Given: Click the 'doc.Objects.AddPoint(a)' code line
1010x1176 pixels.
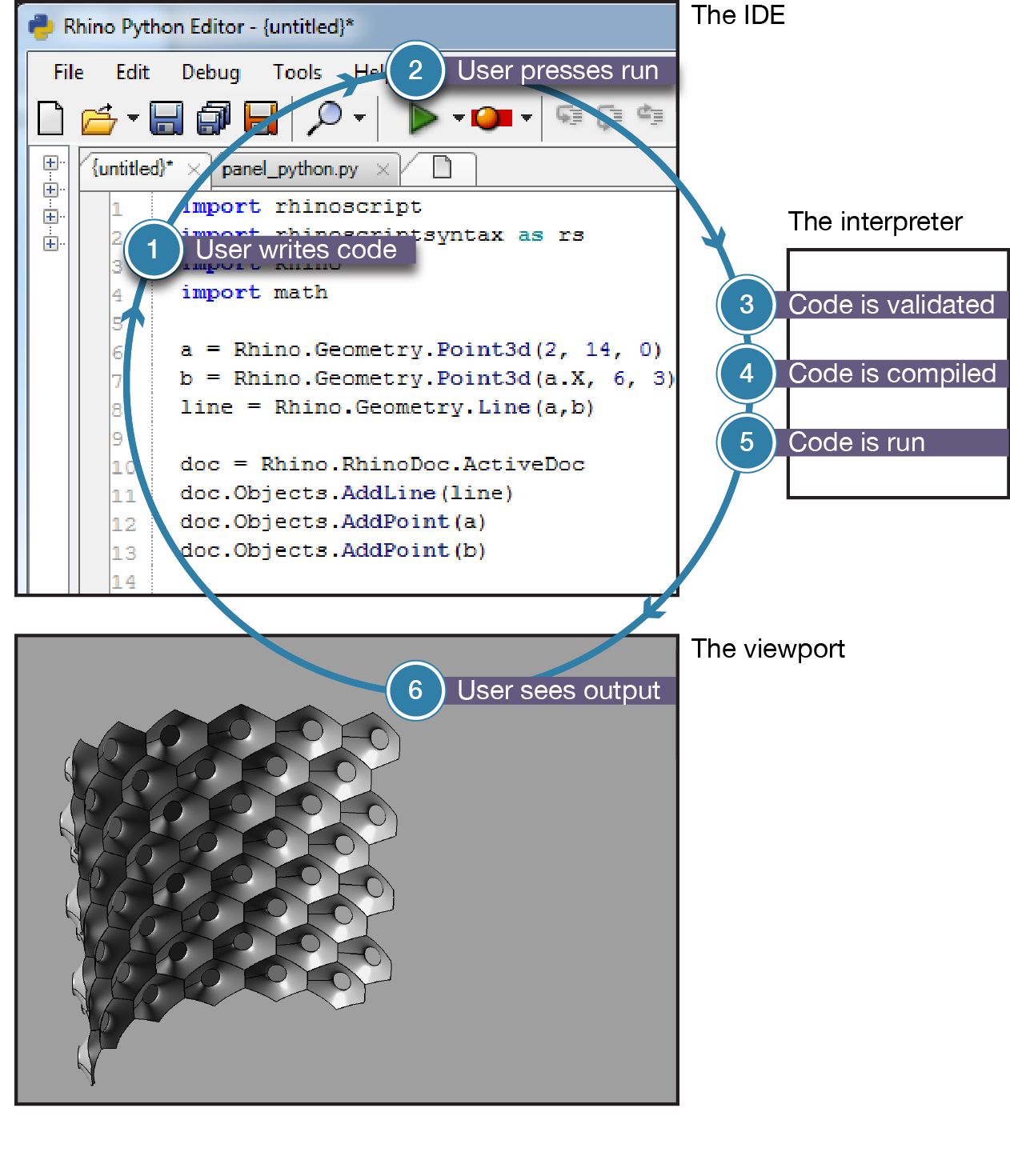Looking at the screenshot, I should tap(333, 522).
